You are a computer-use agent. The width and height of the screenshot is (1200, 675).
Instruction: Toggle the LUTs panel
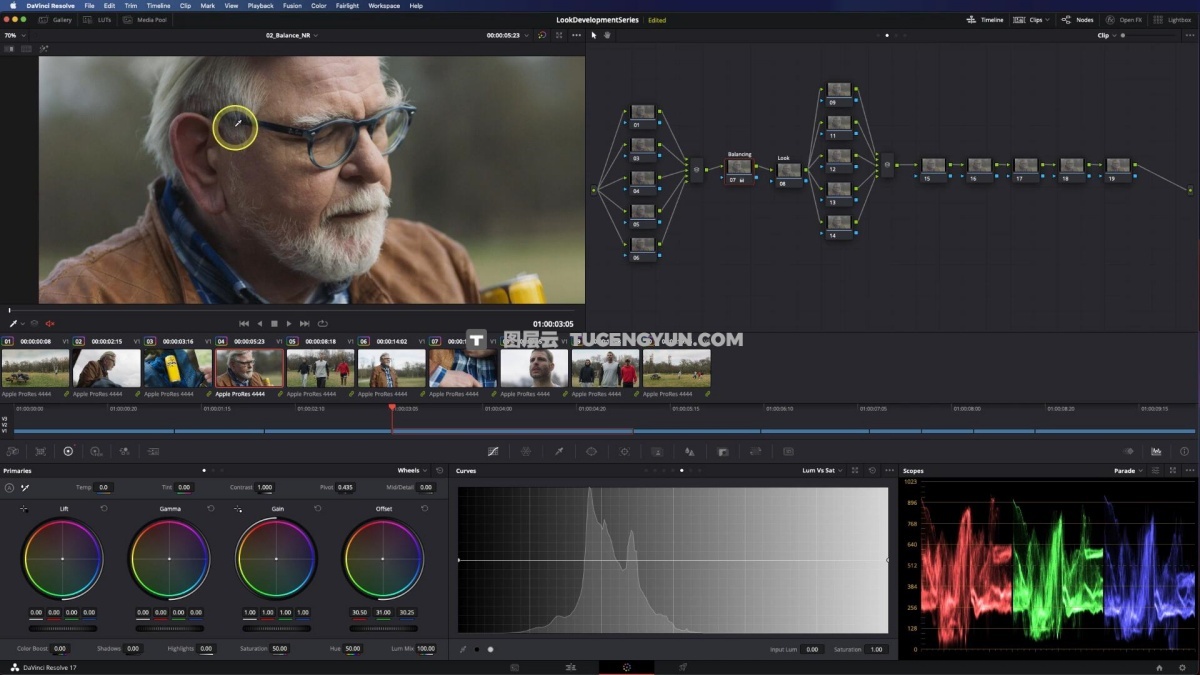(99, 20)
